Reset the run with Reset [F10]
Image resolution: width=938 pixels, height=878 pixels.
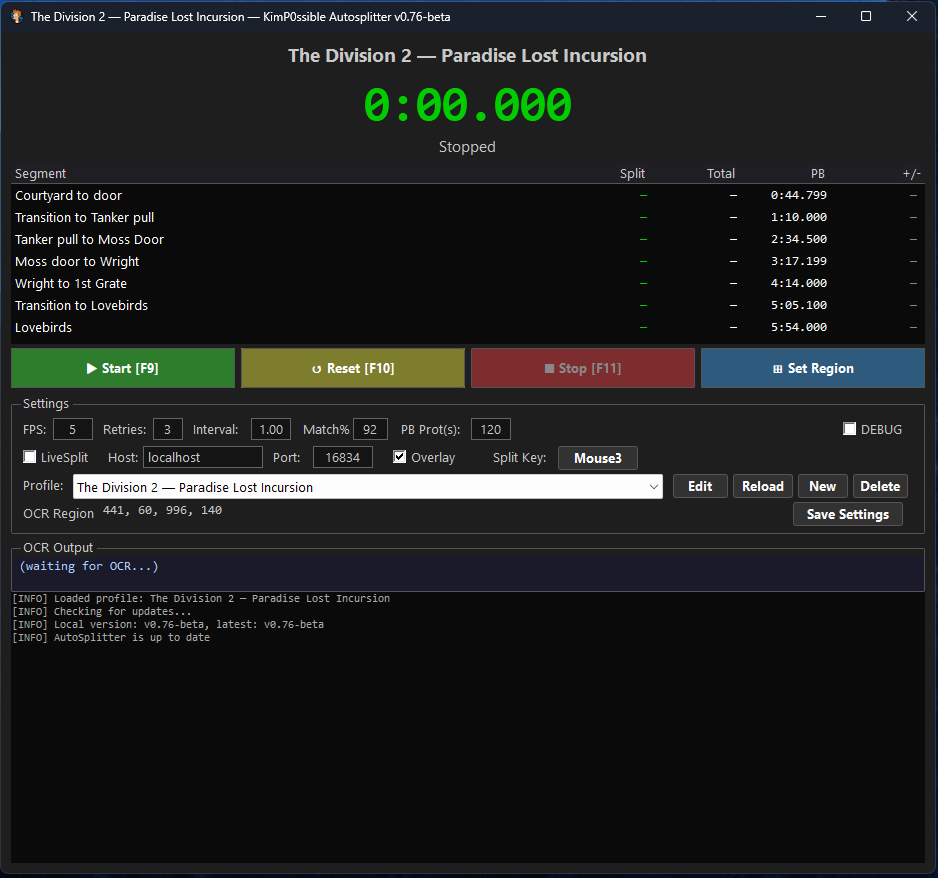[353, 368]
